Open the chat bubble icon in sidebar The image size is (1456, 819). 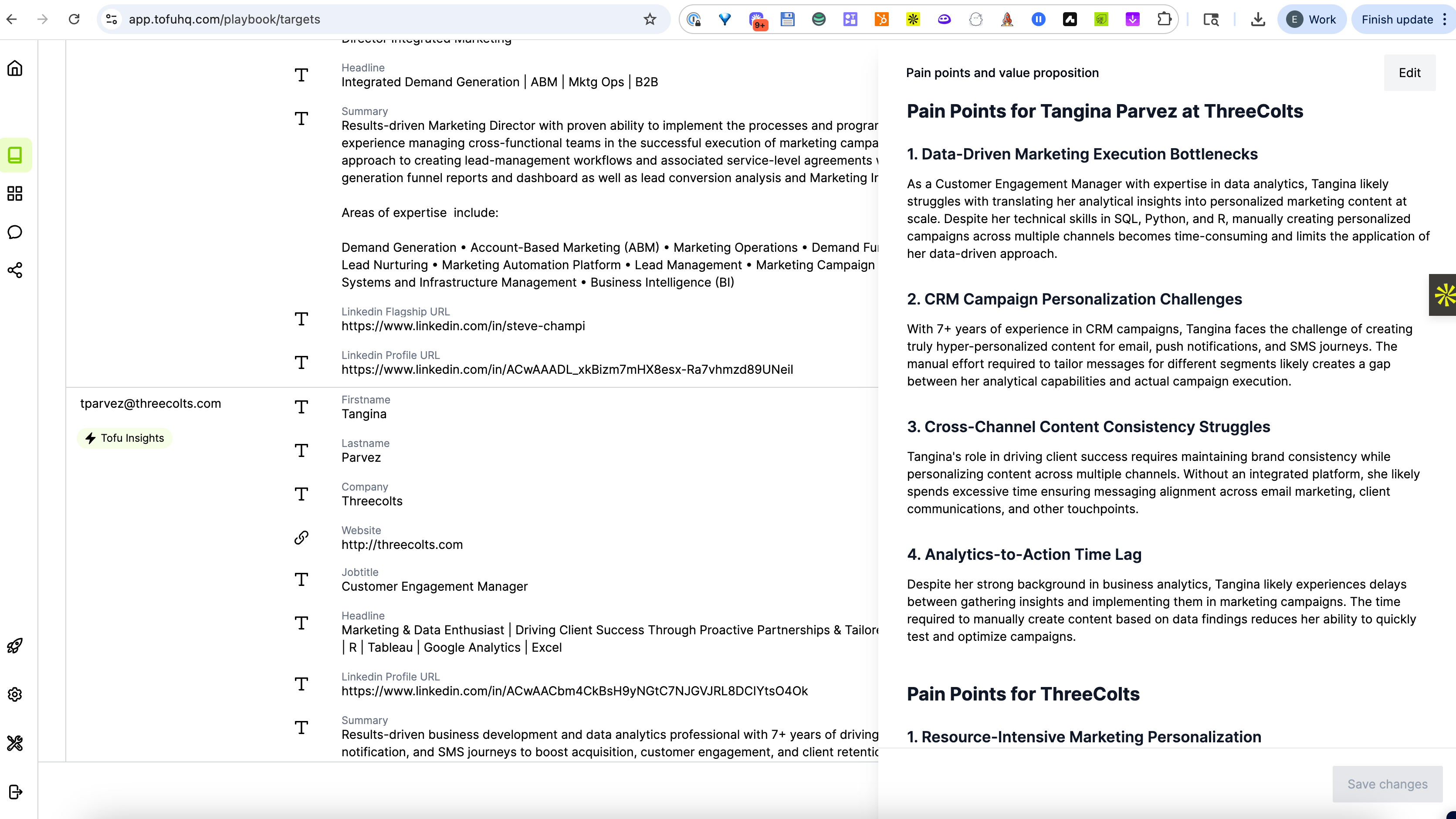click(15, 232)
